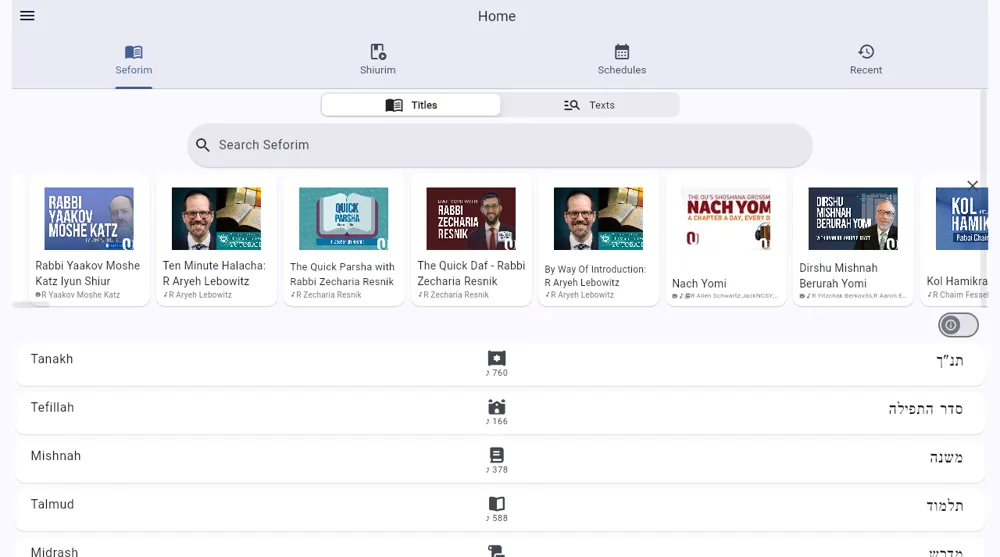
Task: Open the Nach Yomi card
Action: pyautogui.click(x=726, y=241)
